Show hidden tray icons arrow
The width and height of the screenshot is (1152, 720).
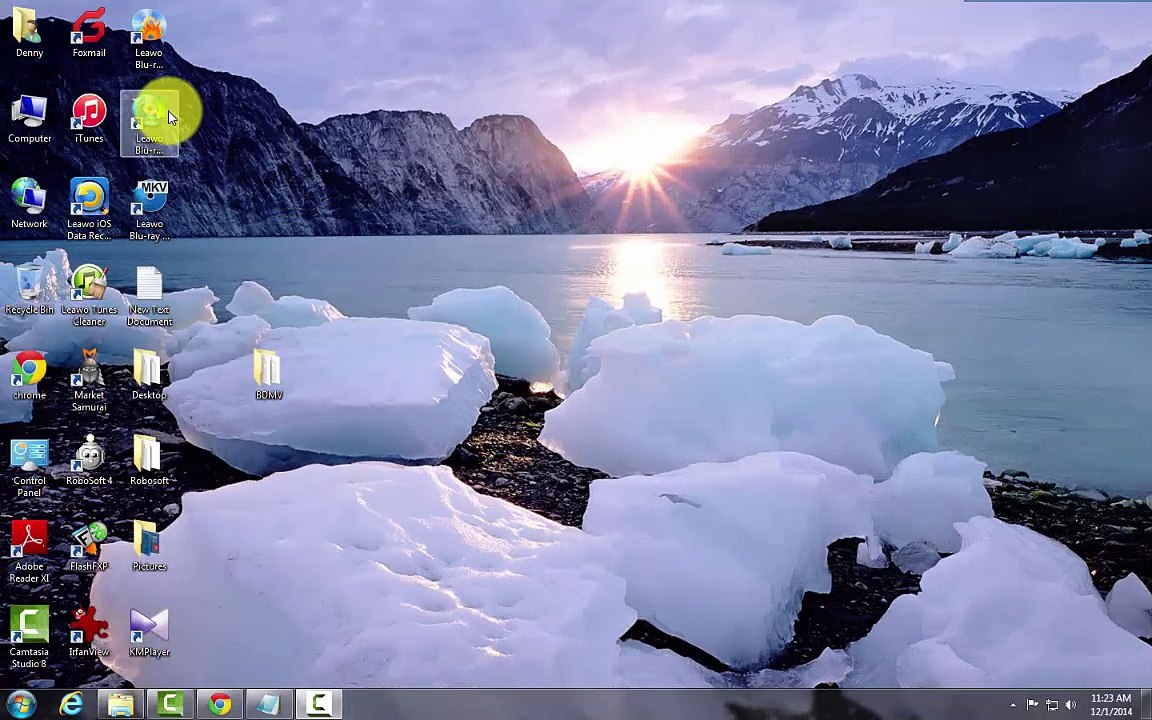point(1013,705)
